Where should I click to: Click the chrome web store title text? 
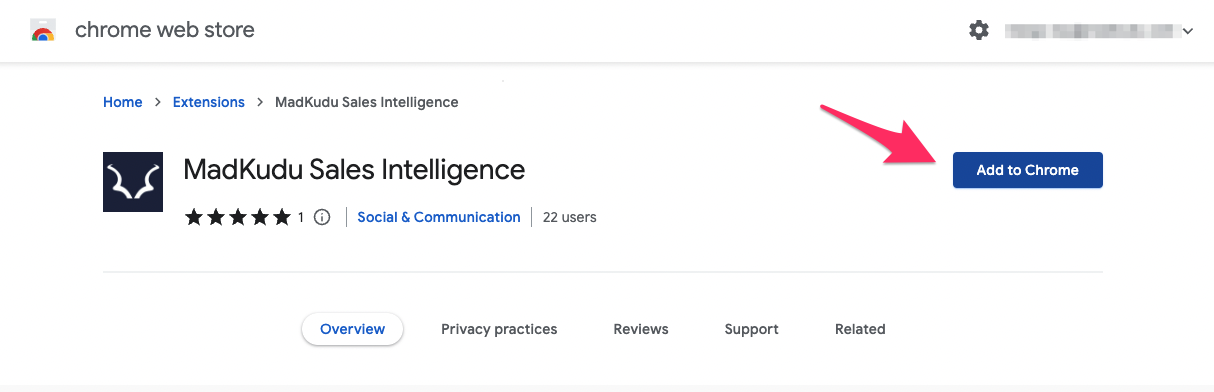[x=165, y=30]
